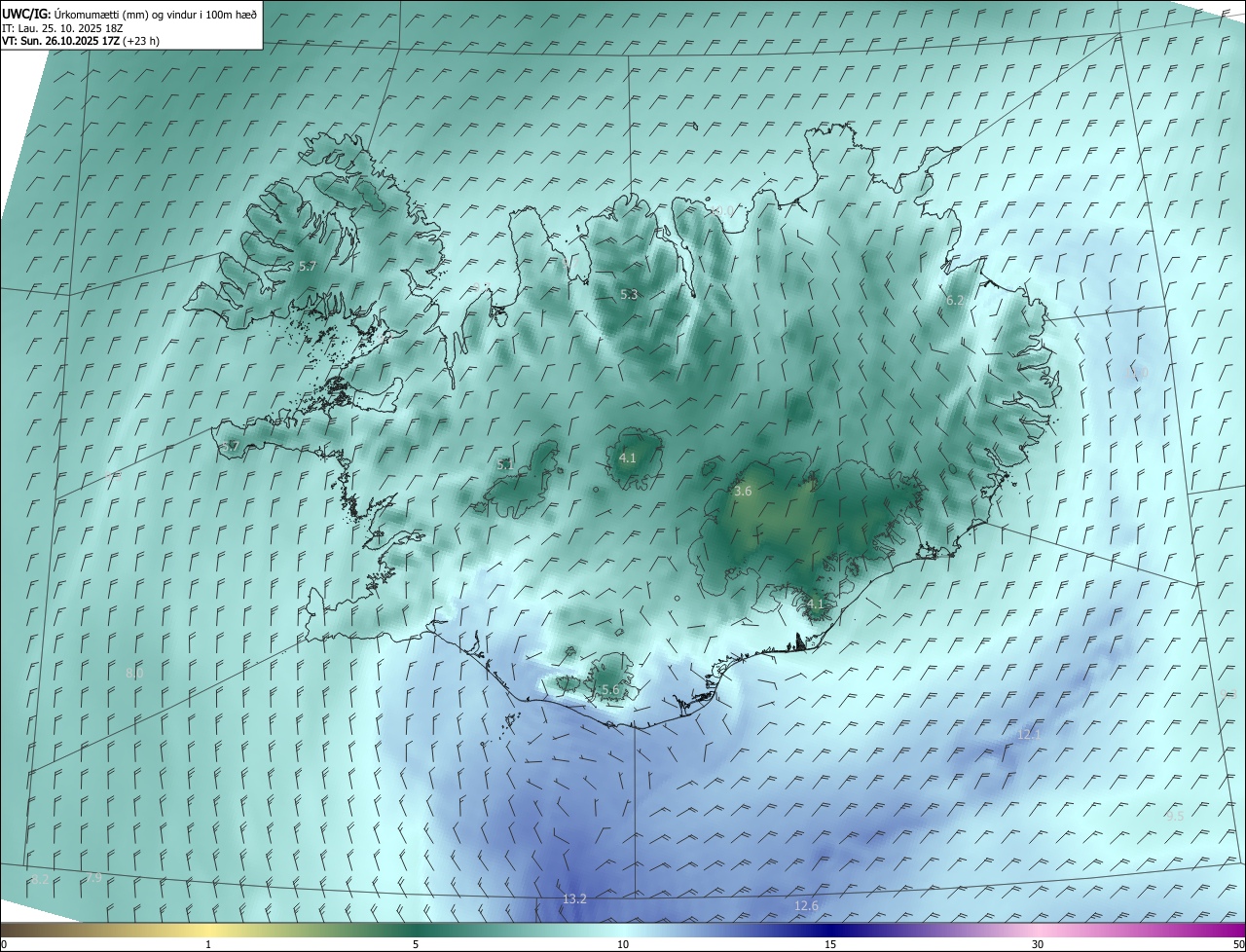Select the 12.1 precipitation value label
The width and height of the screenshot is (1246, 952).
[1029, 734]
